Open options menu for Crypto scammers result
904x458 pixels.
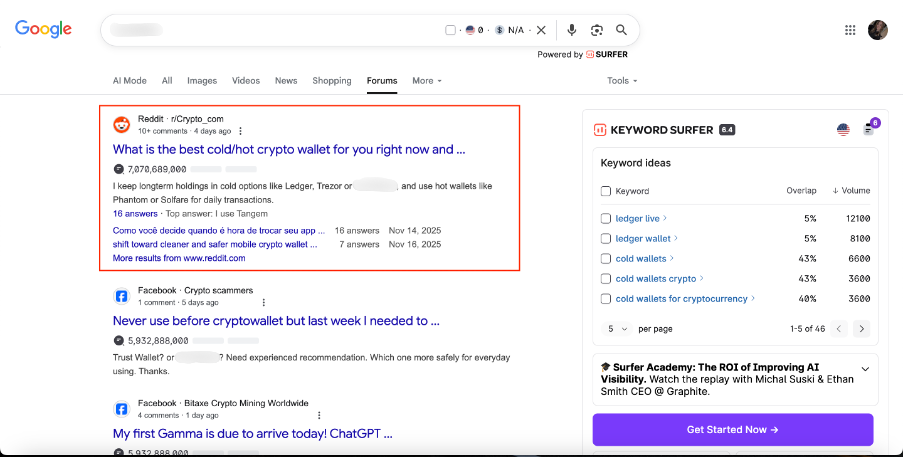click(263, 302)
